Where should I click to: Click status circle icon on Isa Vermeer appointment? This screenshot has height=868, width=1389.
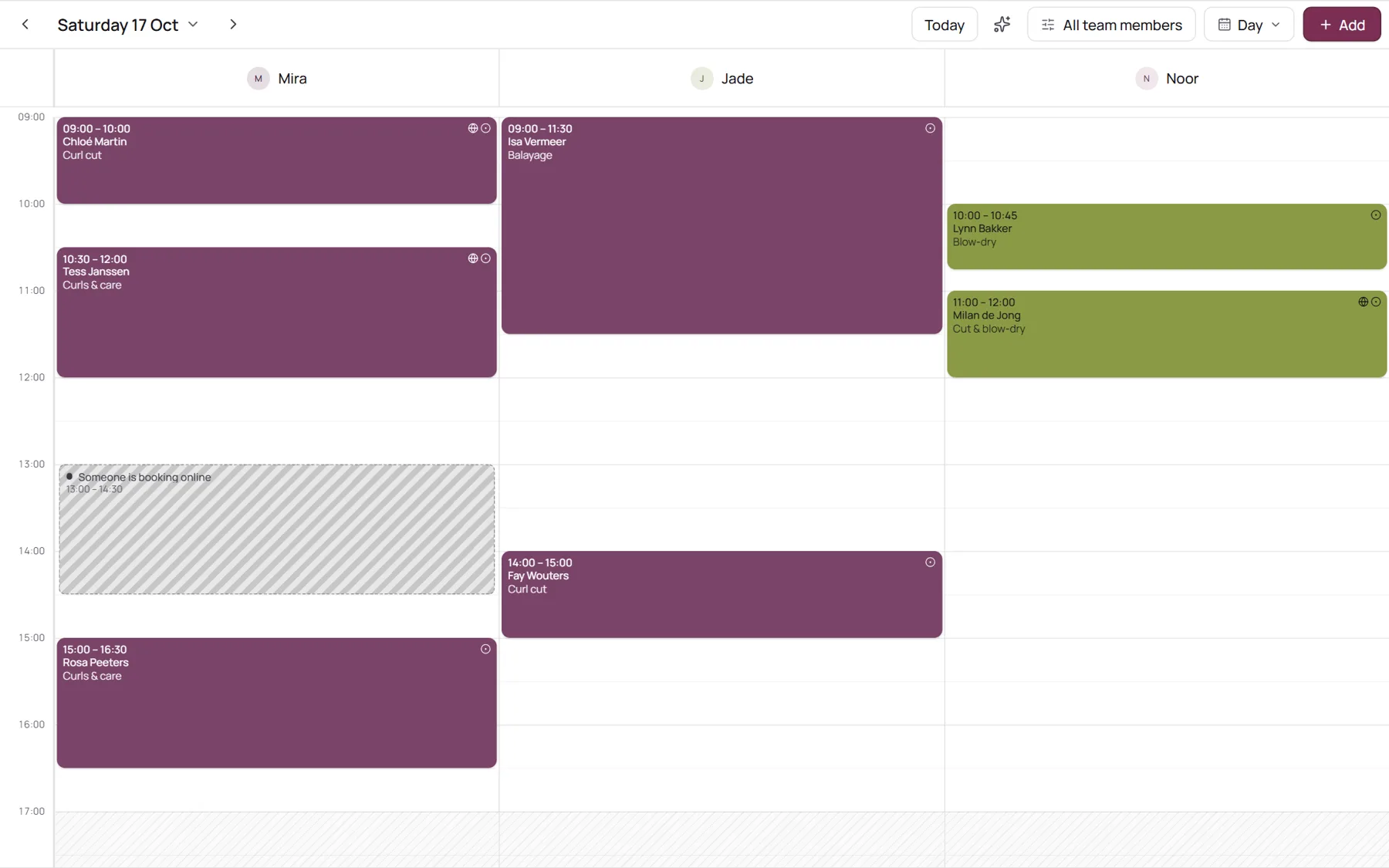click(930, 129)
